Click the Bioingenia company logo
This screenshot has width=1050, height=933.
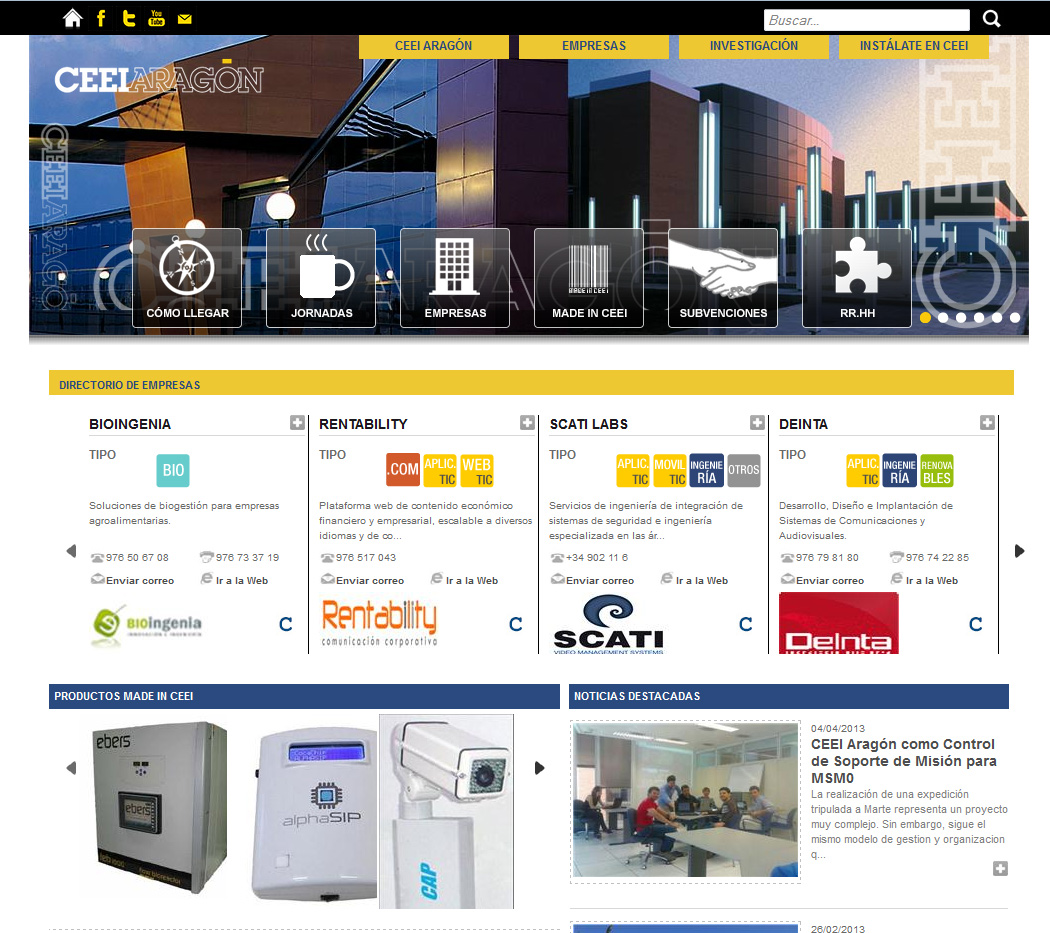tap(147, 625)
